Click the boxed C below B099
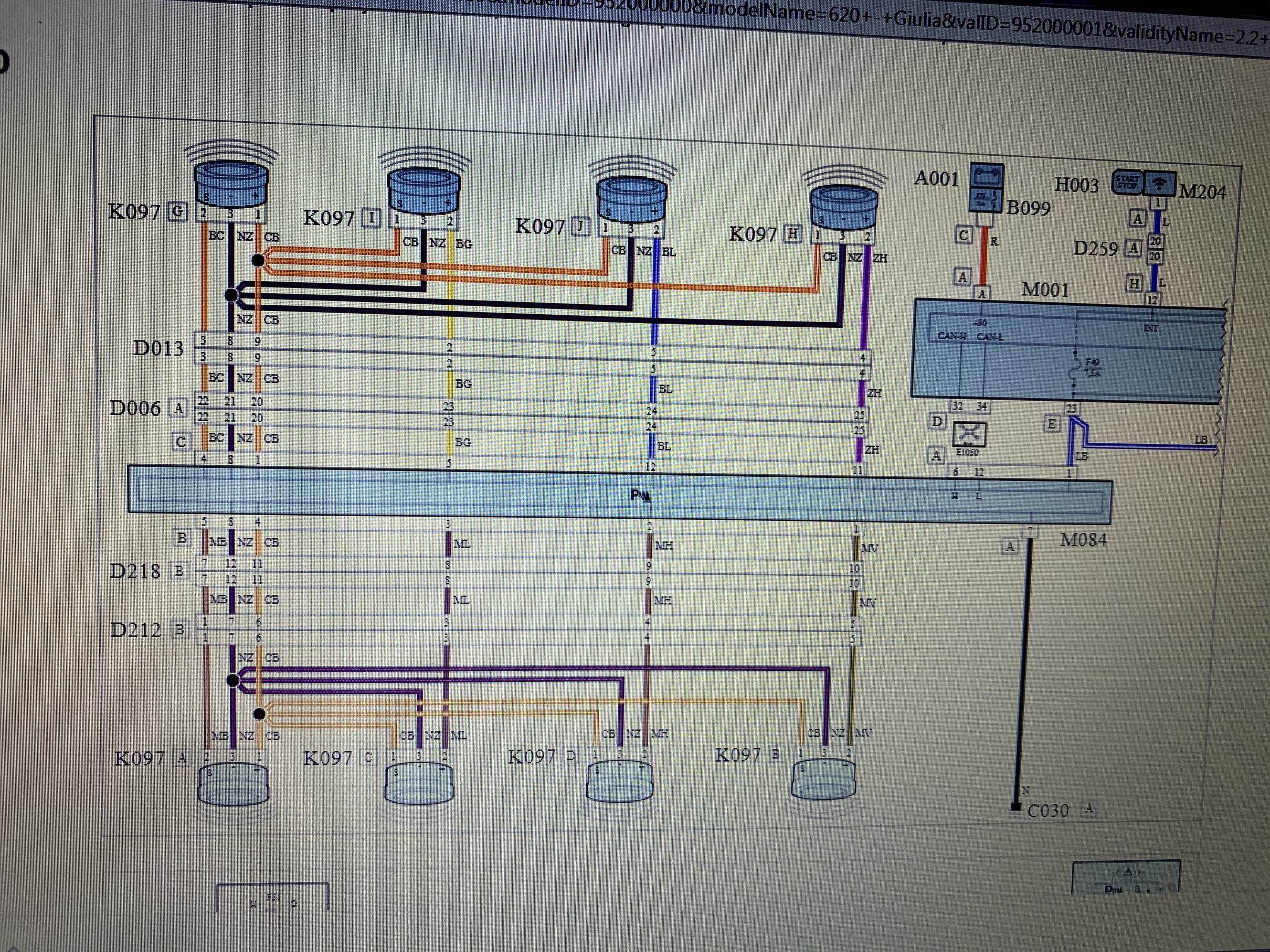This screenshot has width=1270, height=952. 964,234
